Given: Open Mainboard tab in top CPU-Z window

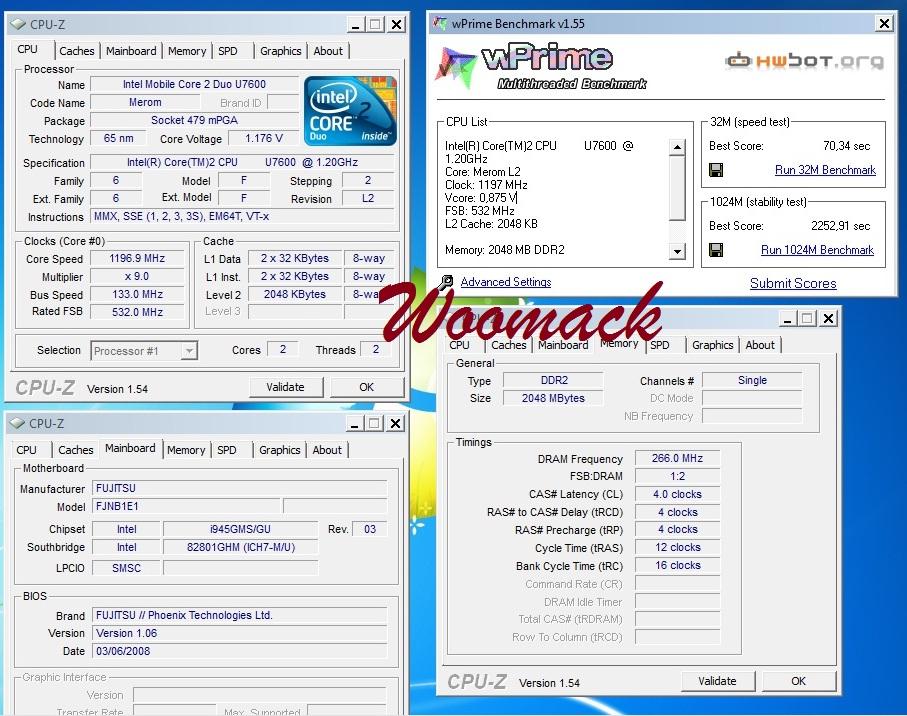Looking at the screenshot, I should point(131,51).
